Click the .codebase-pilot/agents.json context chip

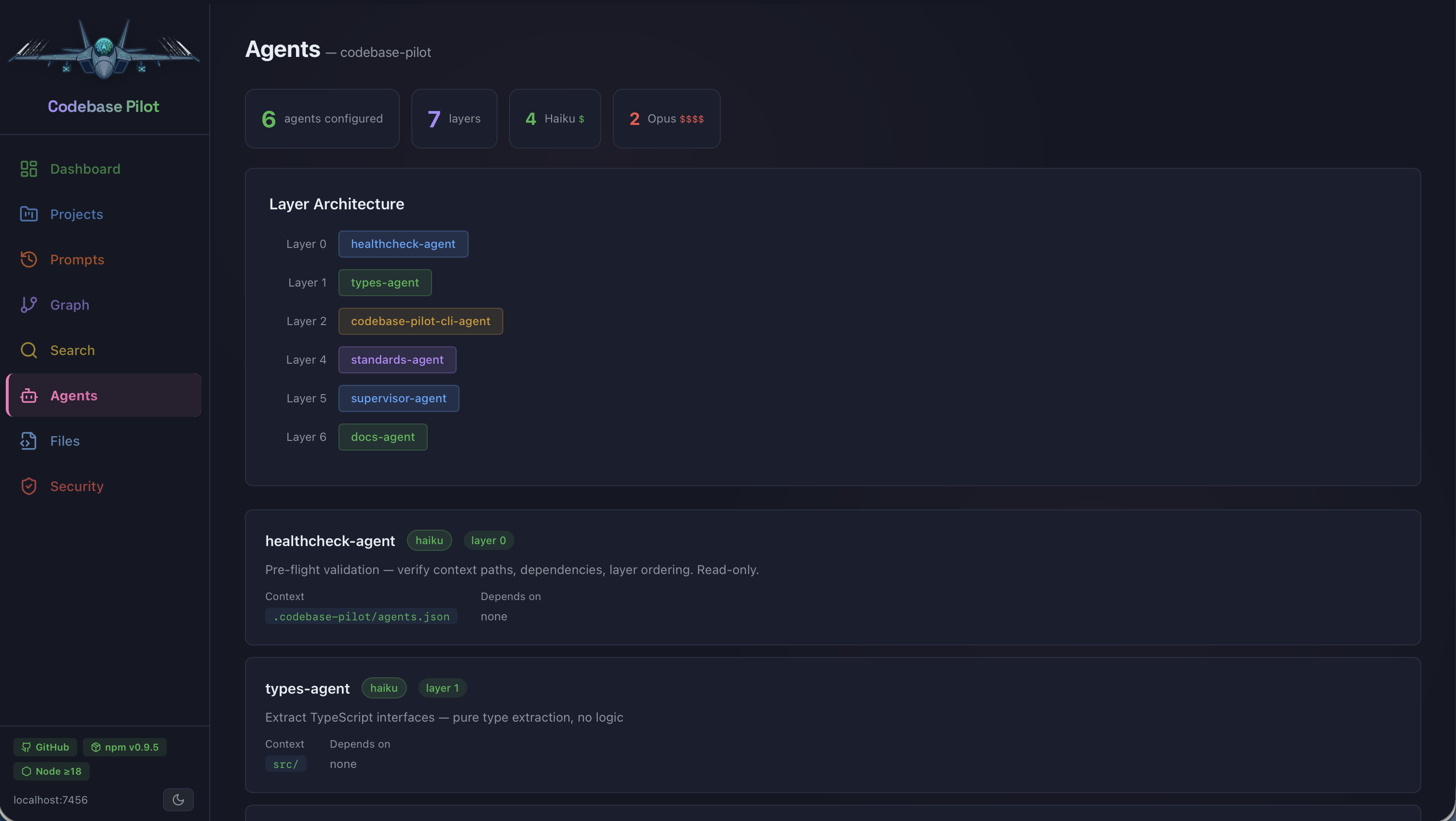361,616
